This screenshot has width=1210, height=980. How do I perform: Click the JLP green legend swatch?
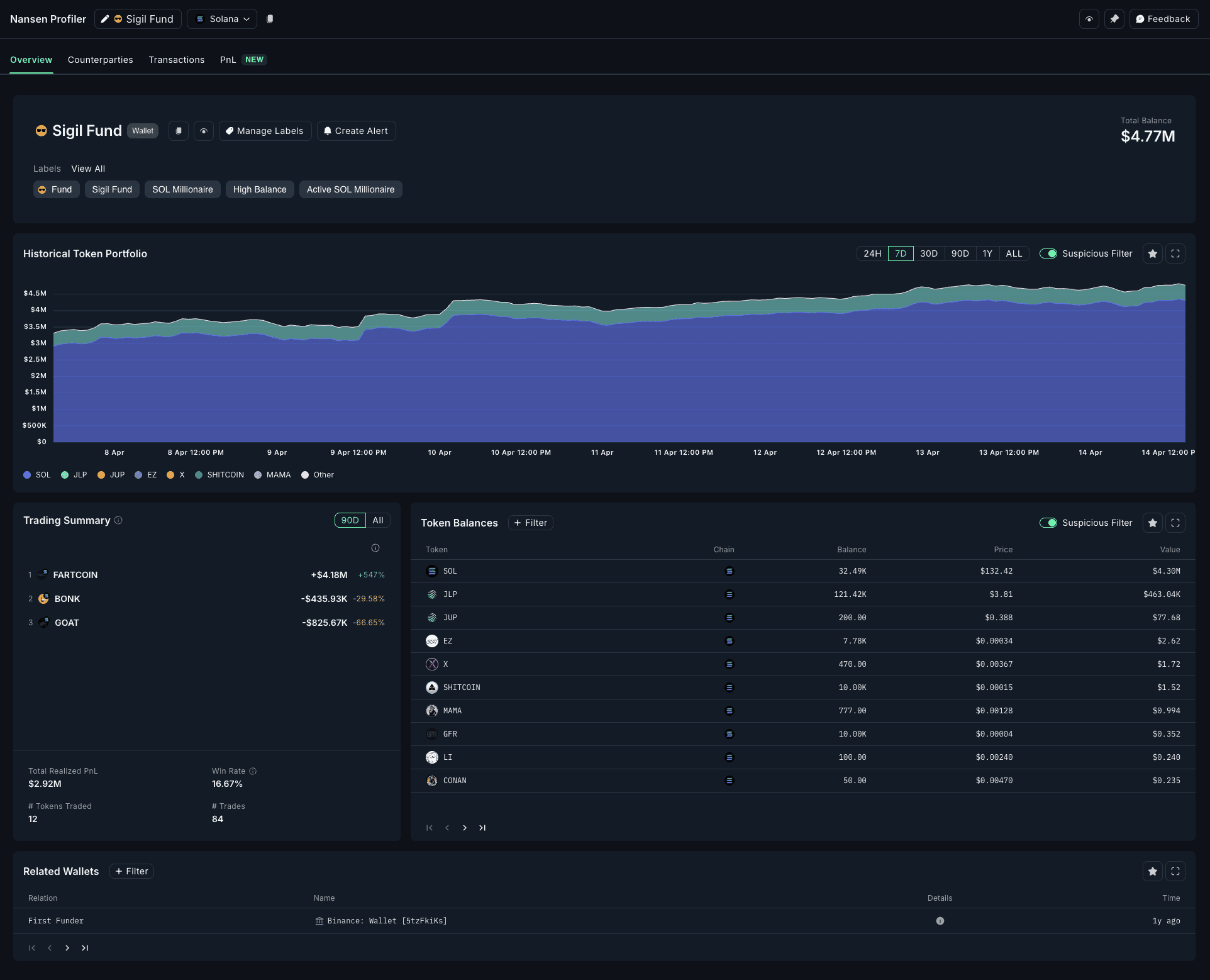coord(65,475)
